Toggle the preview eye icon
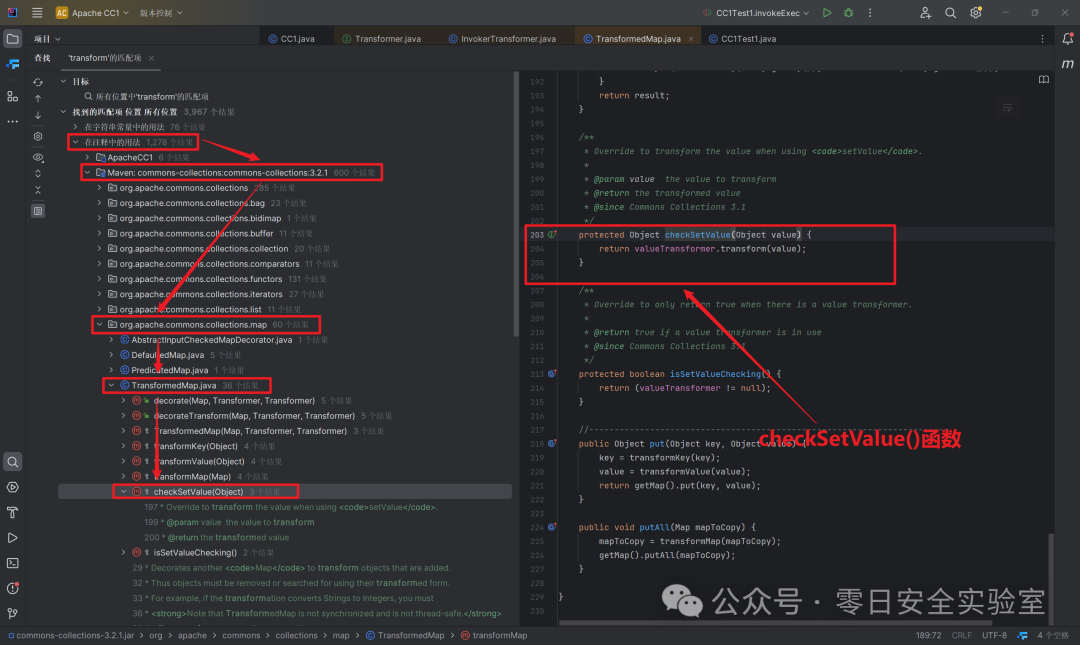Viewport: 1080px width, 645px height. click(38, 157)
